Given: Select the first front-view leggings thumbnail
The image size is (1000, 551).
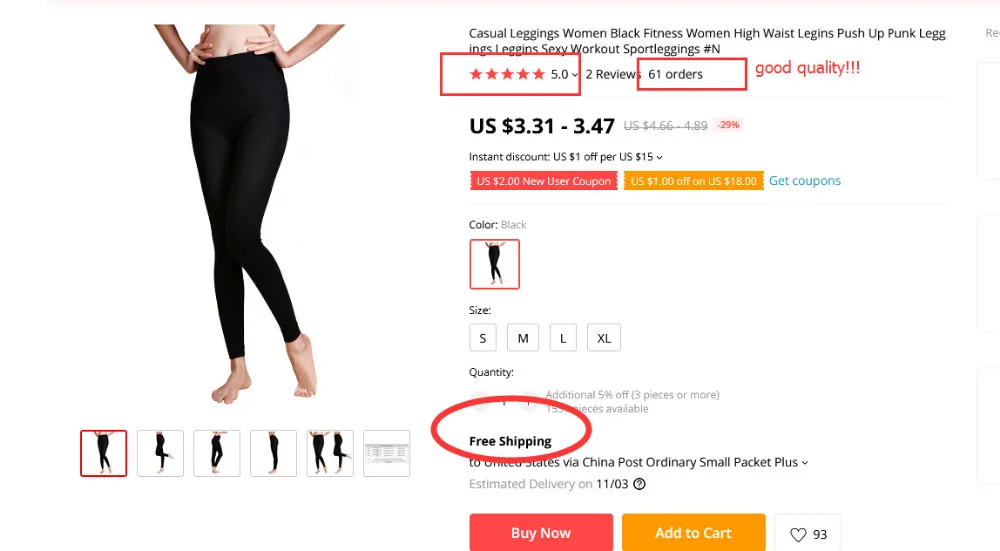Looking at the screenshot, I should [x=103, y=453].
